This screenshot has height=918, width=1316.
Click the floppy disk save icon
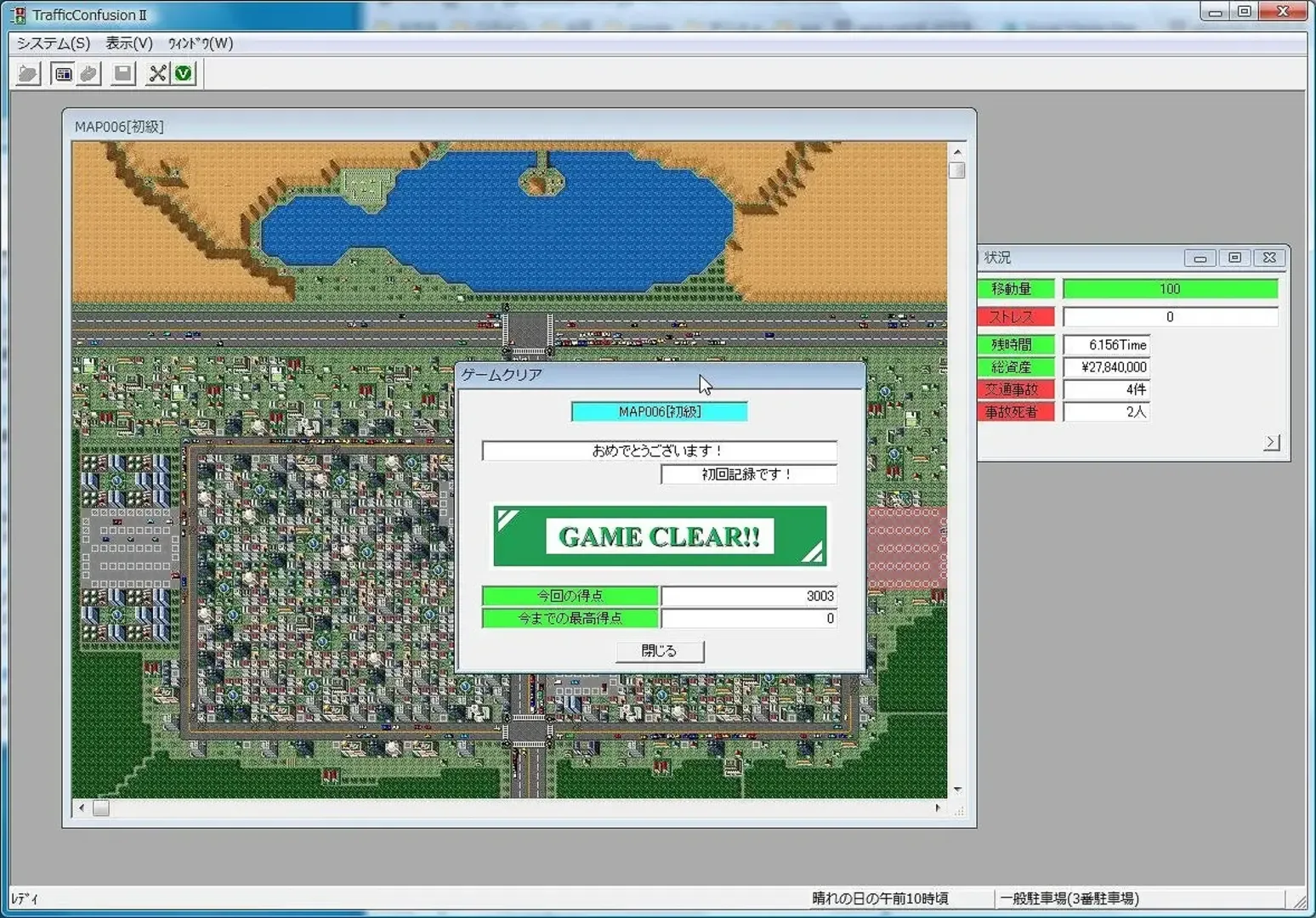coord(123,74)
